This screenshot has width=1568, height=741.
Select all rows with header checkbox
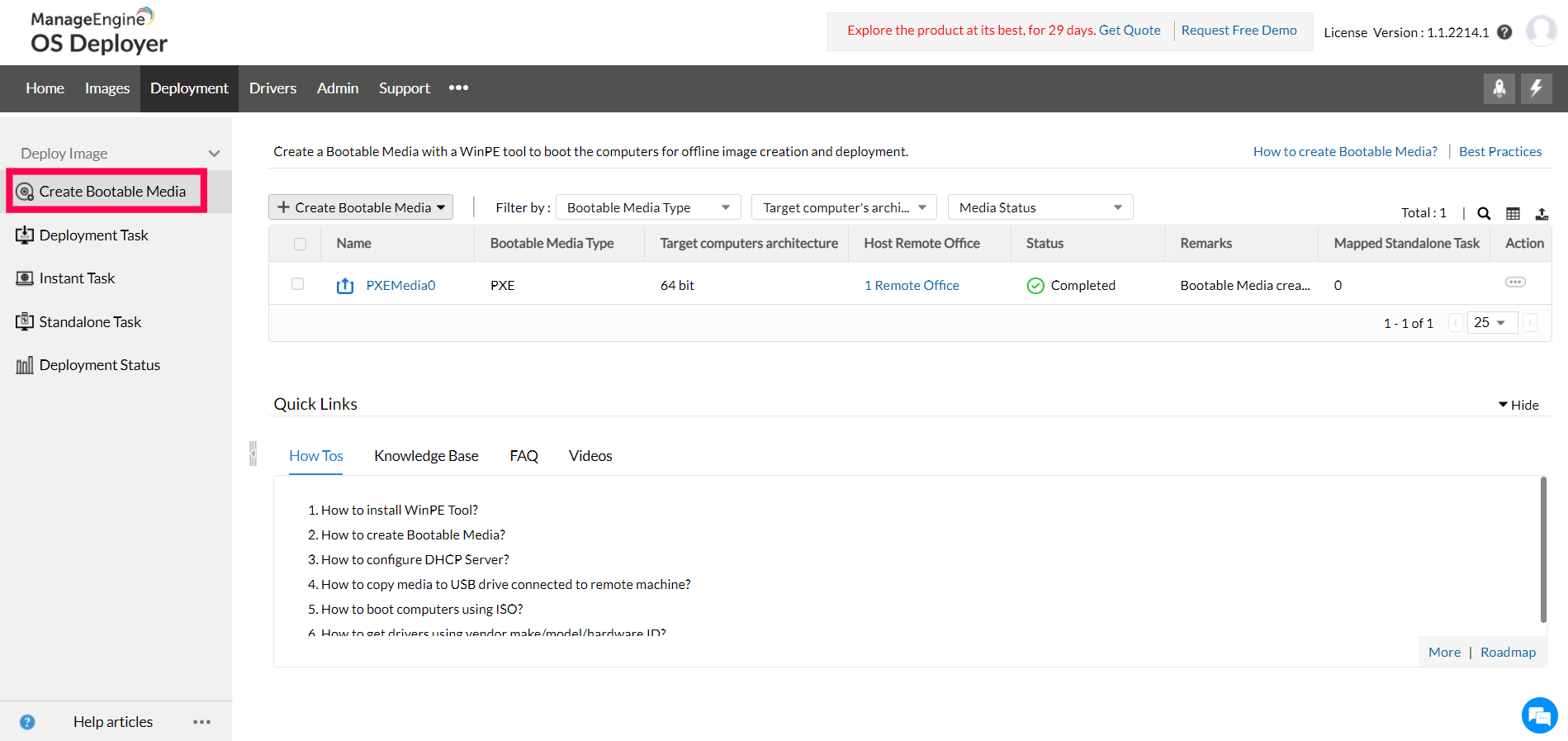(x=300, y=244)
